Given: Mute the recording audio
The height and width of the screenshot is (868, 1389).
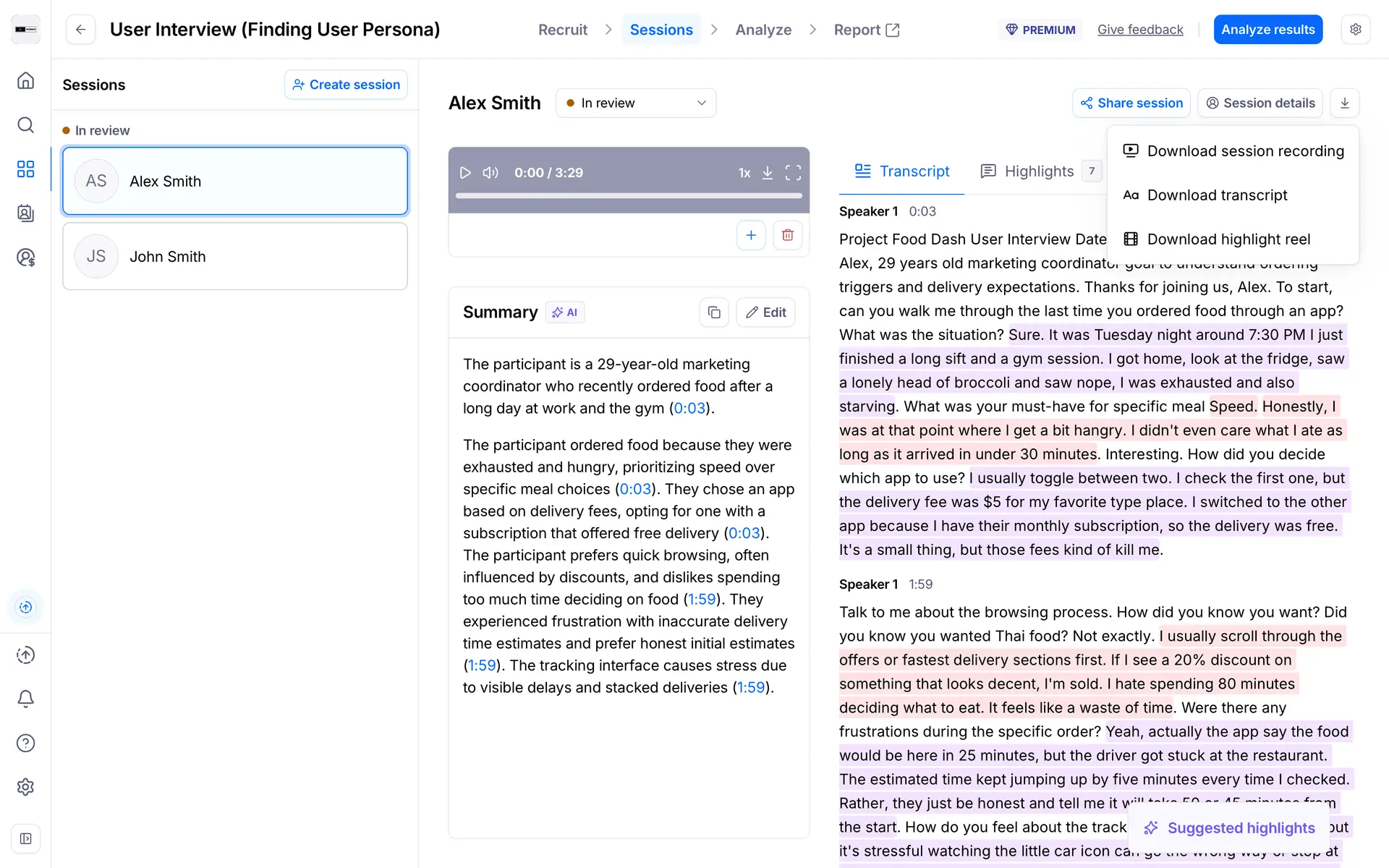Looking at the screenshot, I should click(490, 173).
